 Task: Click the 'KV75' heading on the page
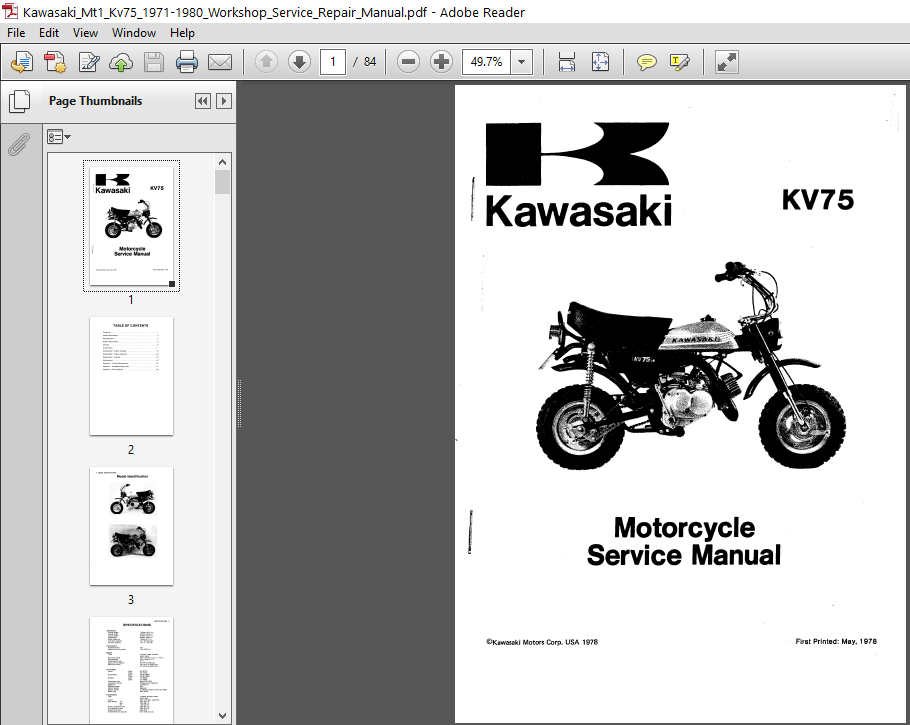(x=818, y=200)
